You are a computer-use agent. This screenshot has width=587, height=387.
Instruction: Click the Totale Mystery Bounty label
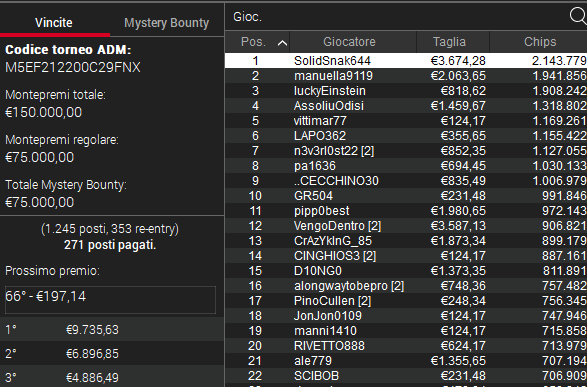[x=66, y=185]
